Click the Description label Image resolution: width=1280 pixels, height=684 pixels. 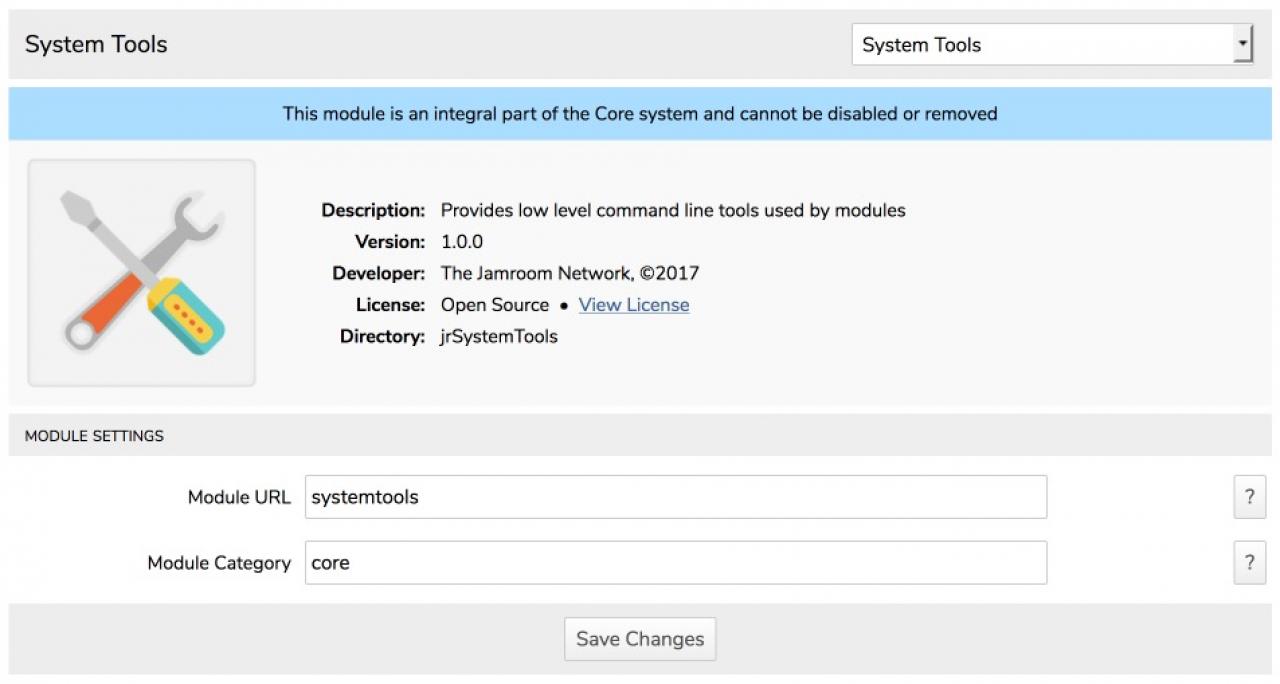(x=373, y=210)
